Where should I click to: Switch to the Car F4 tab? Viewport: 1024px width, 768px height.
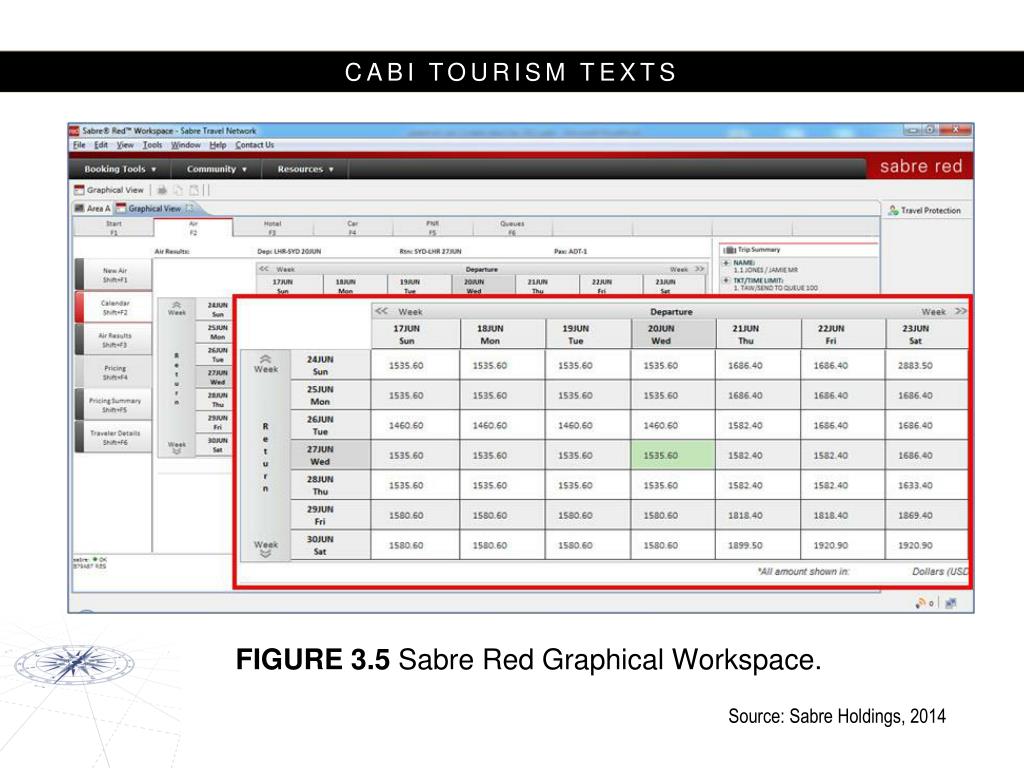[353, 227]
